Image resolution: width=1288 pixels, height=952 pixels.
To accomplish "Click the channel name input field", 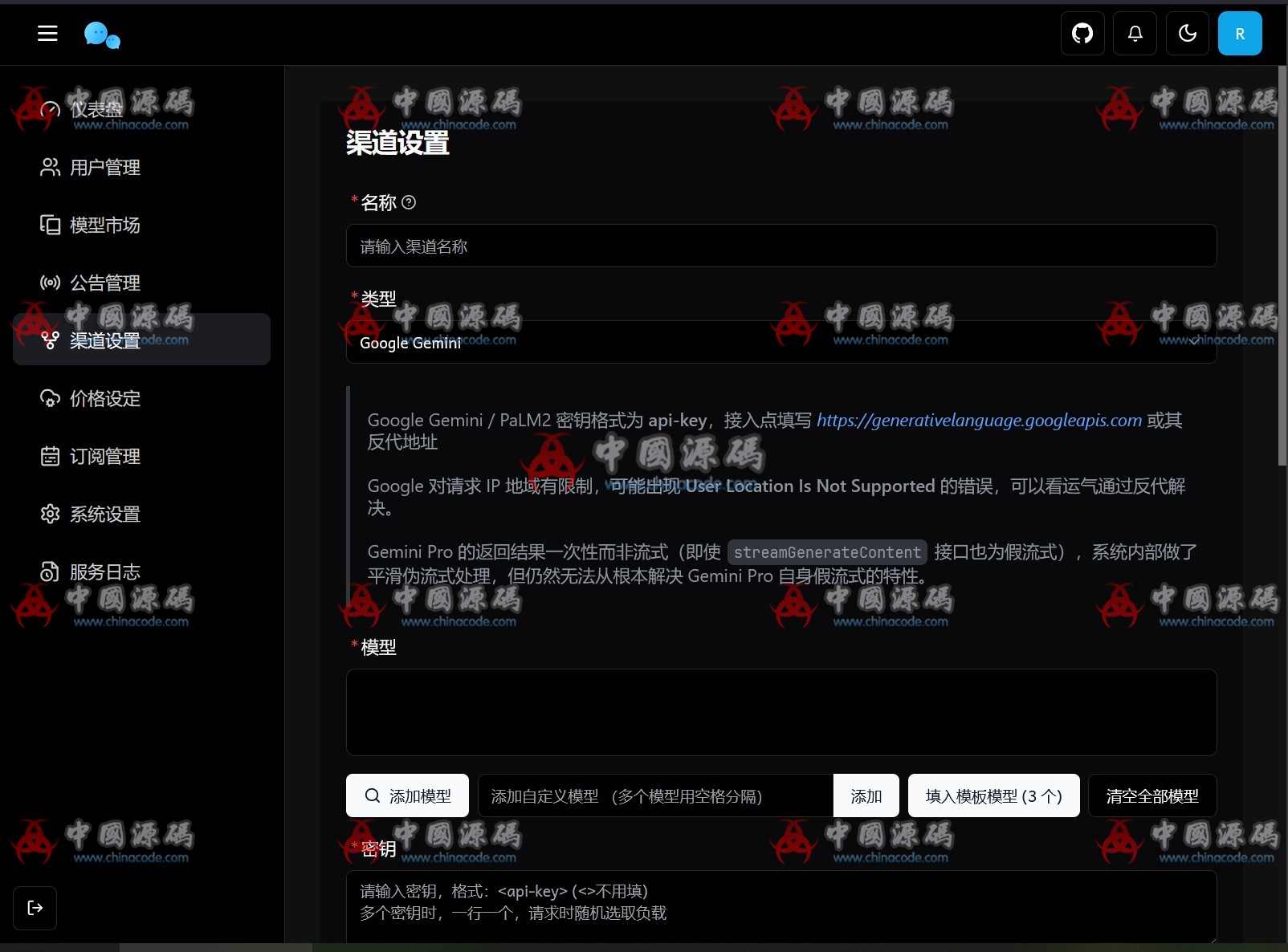I will pyautogui.click(x=781, y=246).
